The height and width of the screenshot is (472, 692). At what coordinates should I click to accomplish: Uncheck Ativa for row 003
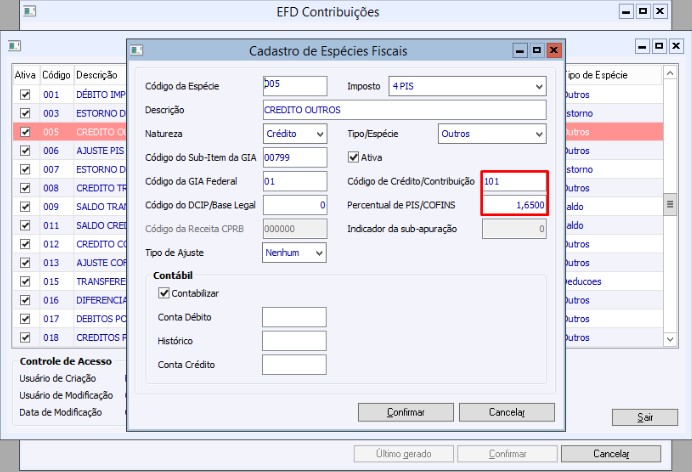(x=25, y=113)
